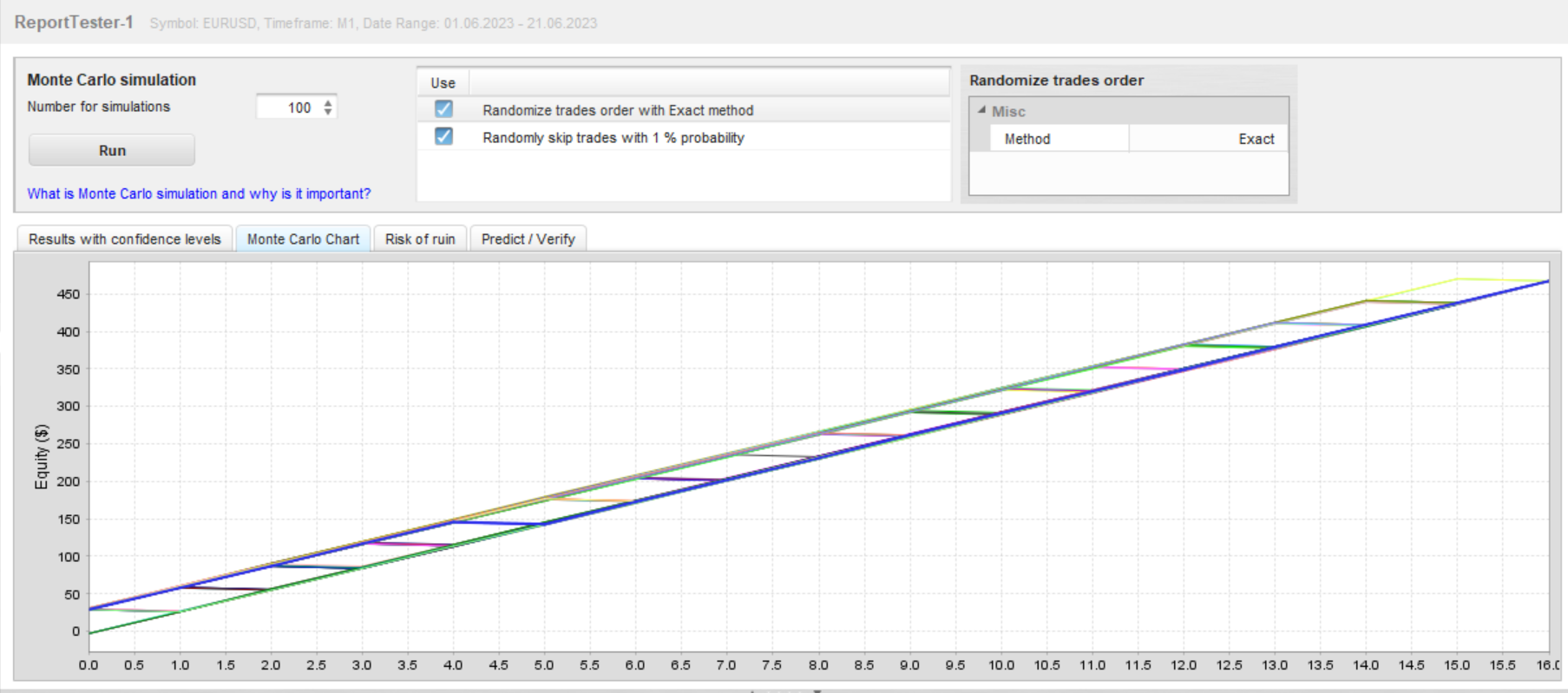Image resolution: width=1568 pixels, height=693 pixels.
Task: Collapse the Misc property group
Action: point(982,110)
